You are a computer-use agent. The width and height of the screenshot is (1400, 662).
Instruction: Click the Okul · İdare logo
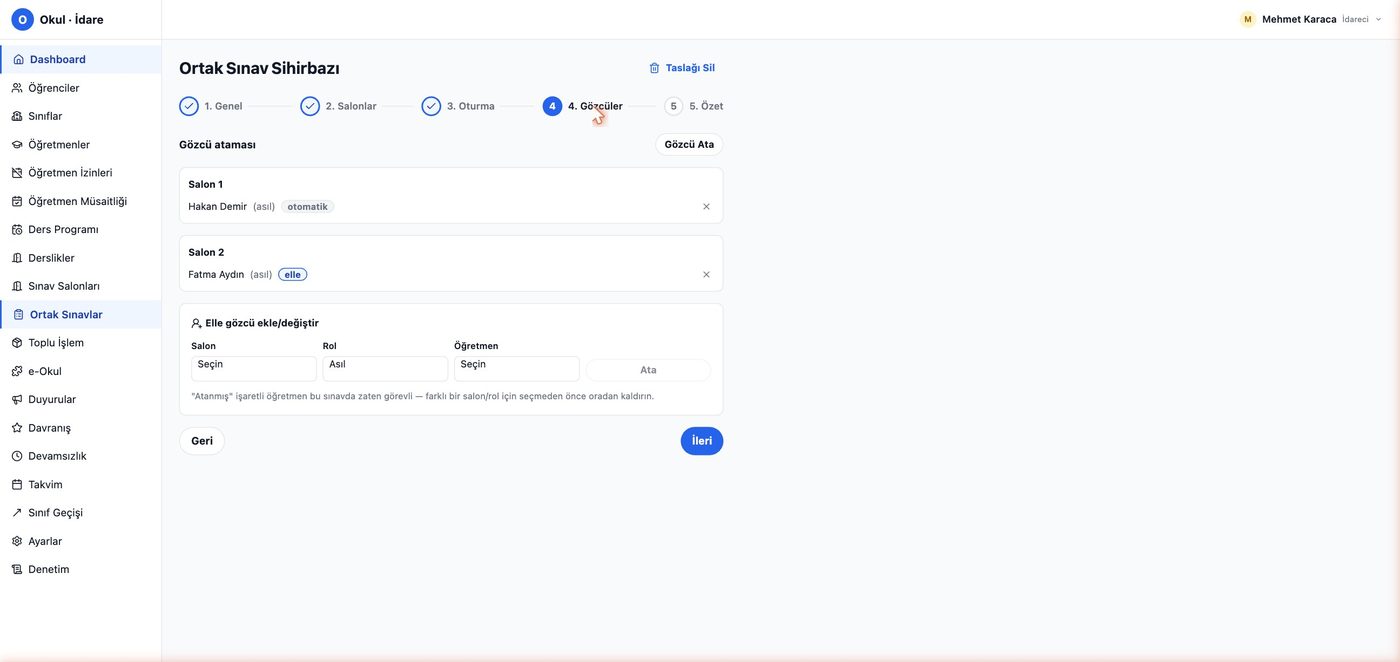22,19
